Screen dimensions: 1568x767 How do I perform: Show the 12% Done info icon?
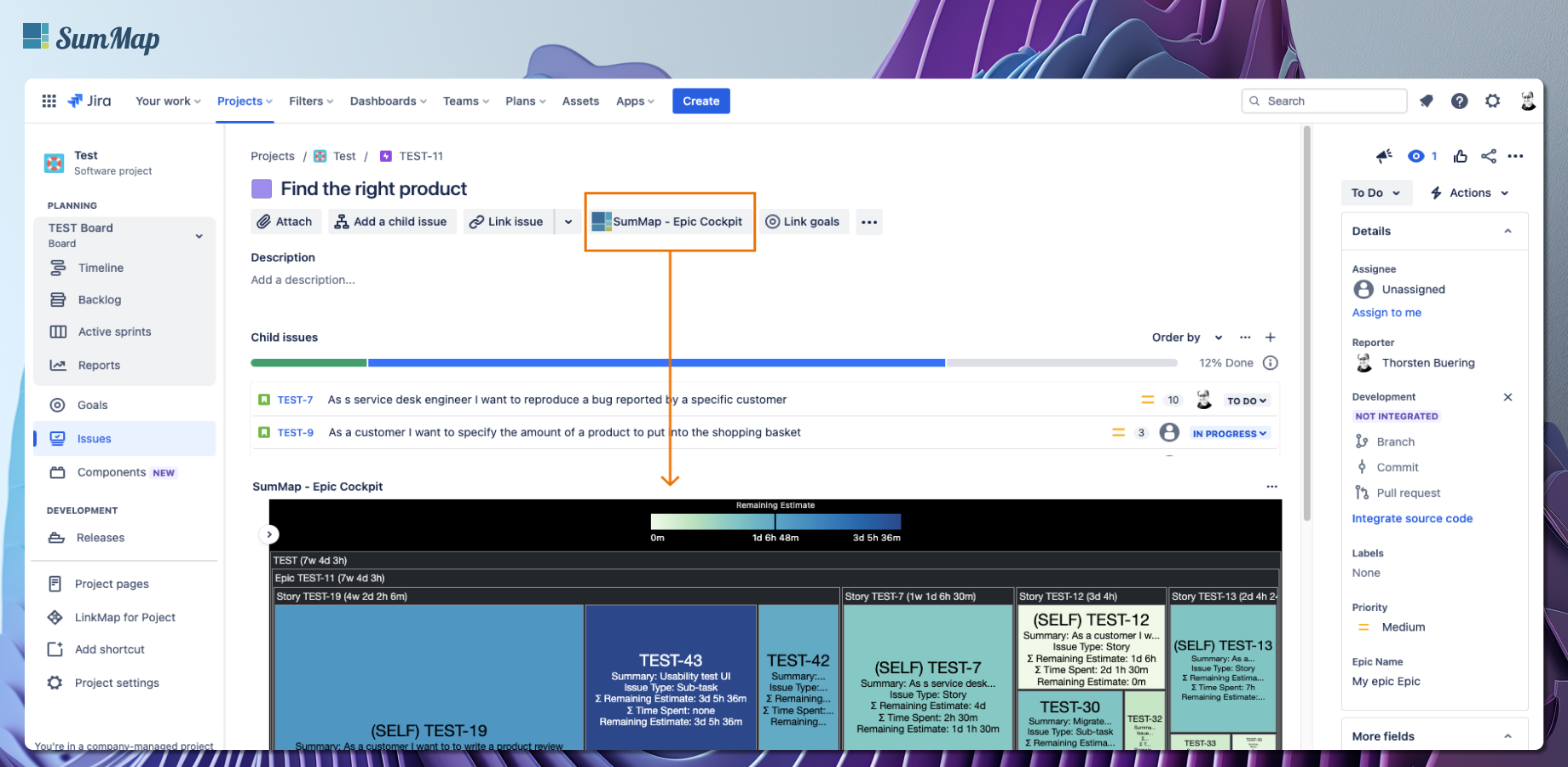click(x=1270, y=363)
